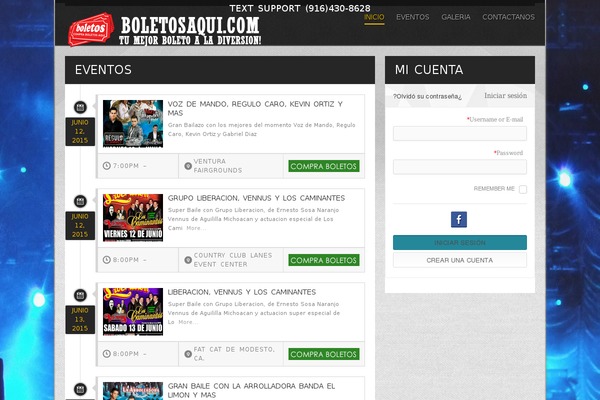Click the Fat Cat de Modesto, CA. text
This screenshot has width=600, height=400.
pyautogui.click(x=234, y=354)
